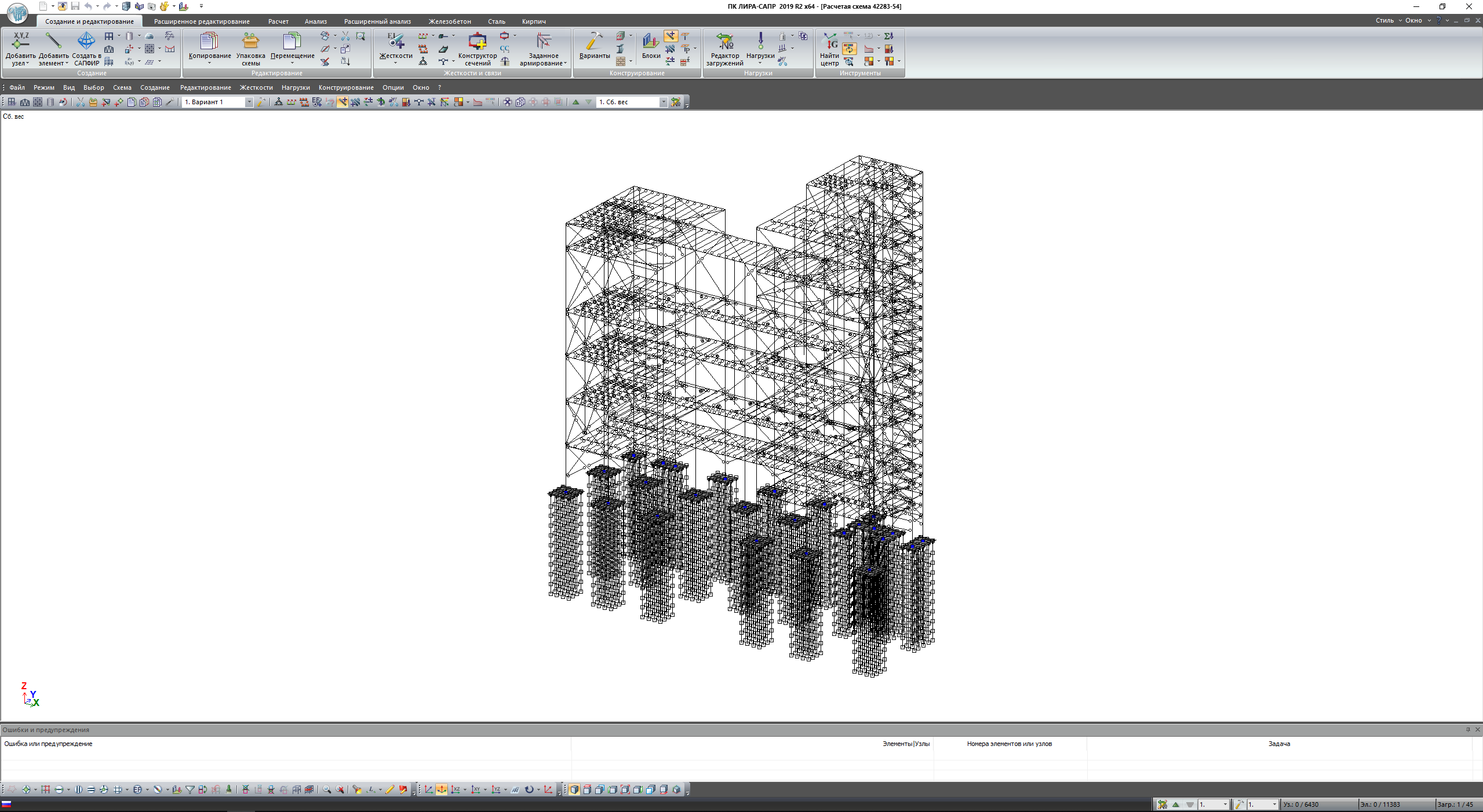The width and height of the screenshot is (1483, 812).
Task: Click the 'Номера элементов или узлов' column header
Action: tap(1009, 744)
